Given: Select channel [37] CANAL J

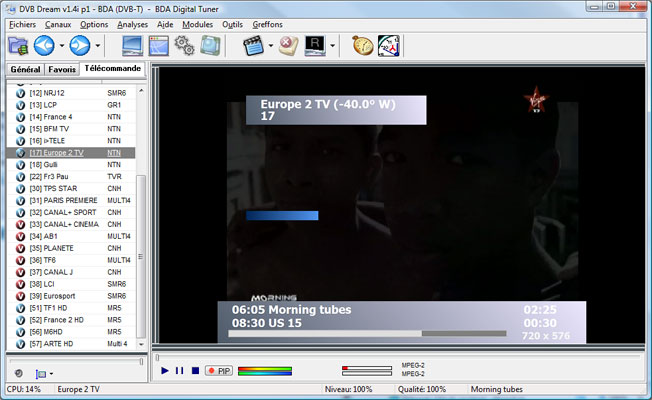Looking at the screenshot, I should (x=71, y=273).
